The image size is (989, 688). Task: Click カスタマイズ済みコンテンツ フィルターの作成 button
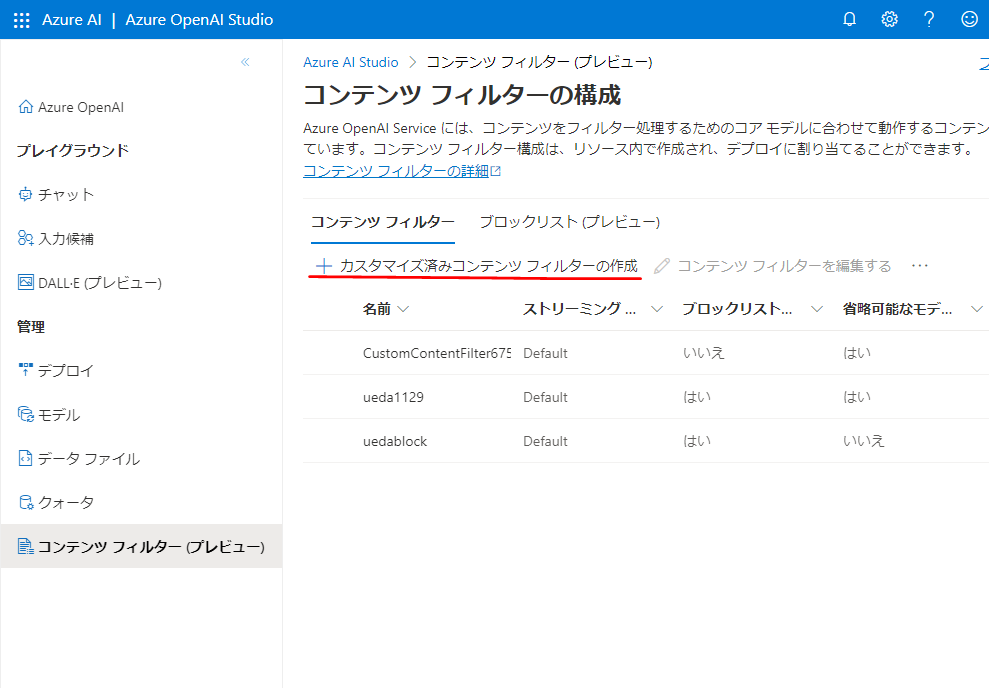point(477,266)
